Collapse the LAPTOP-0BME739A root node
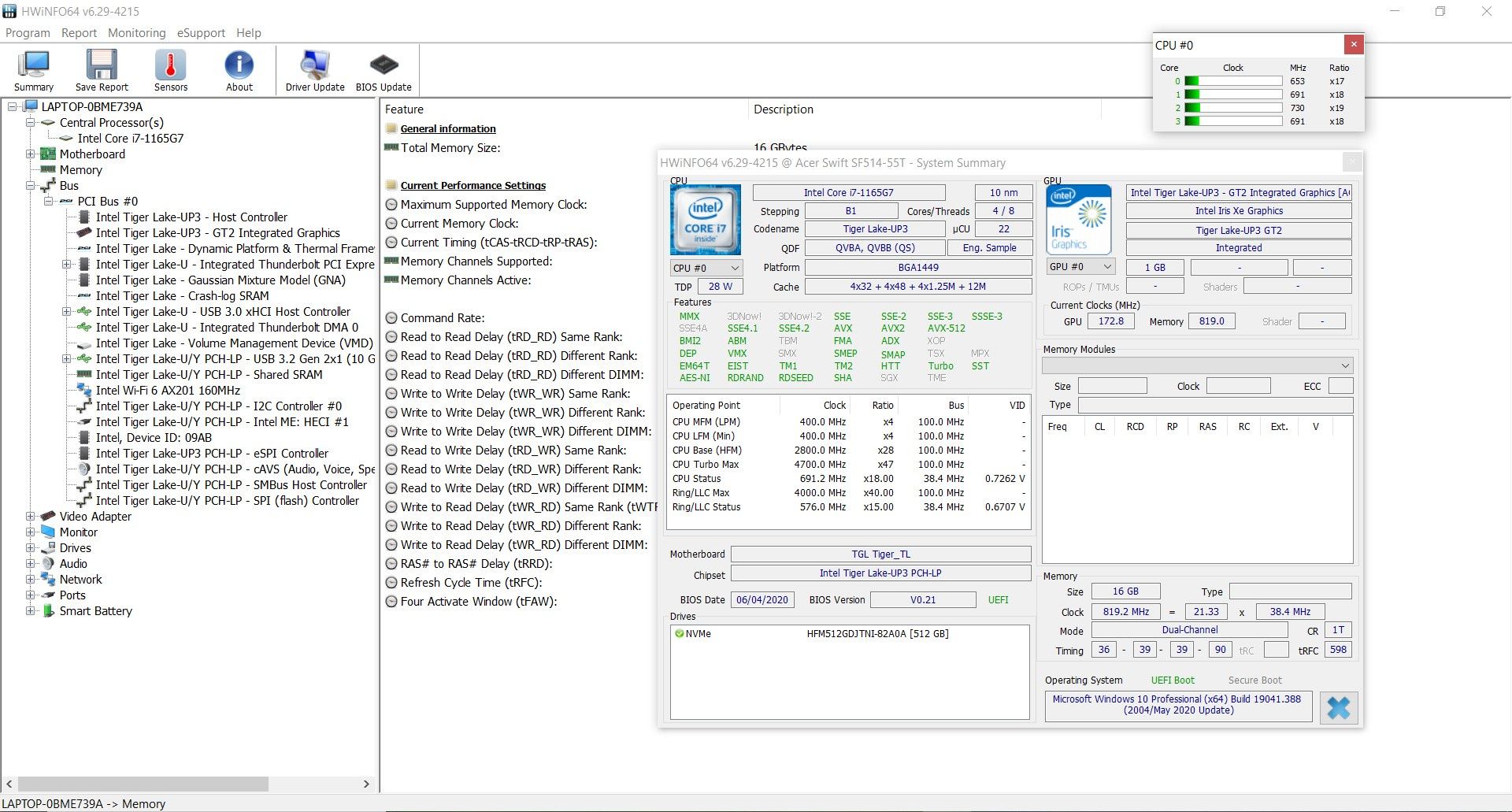This screenshot has width=1512, height=812. coord(13,107)
